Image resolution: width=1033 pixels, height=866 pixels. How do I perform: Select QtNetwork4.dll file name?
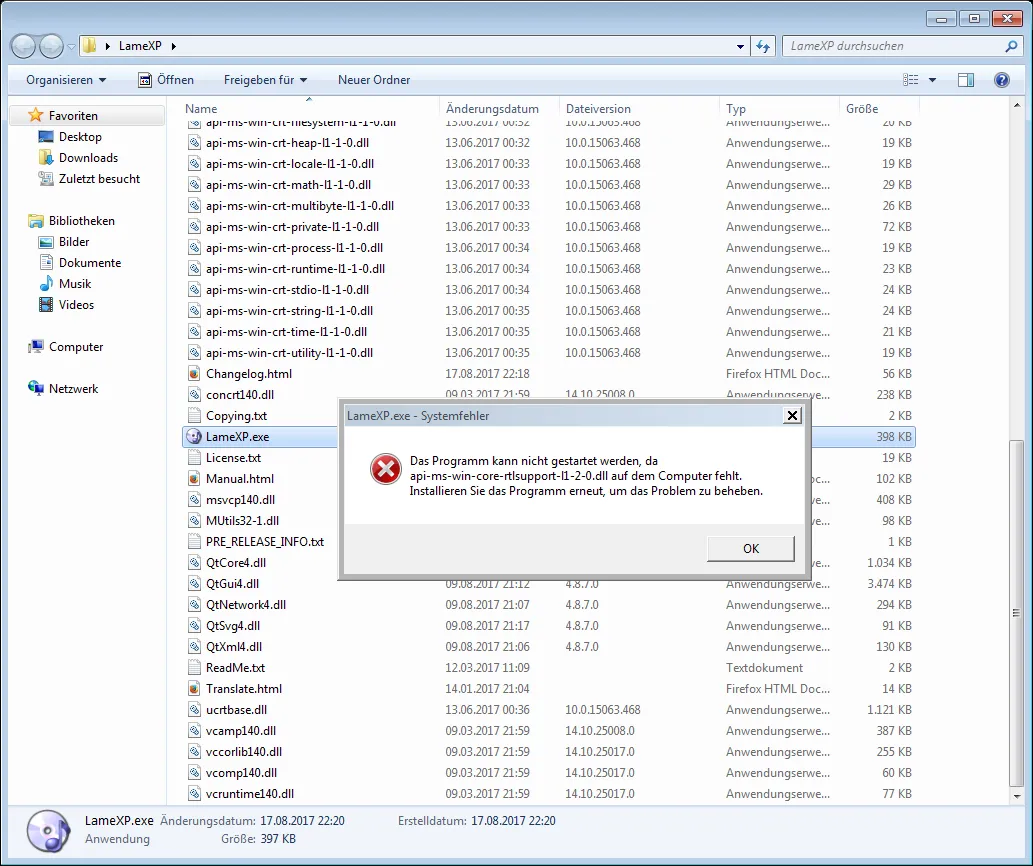246,605
